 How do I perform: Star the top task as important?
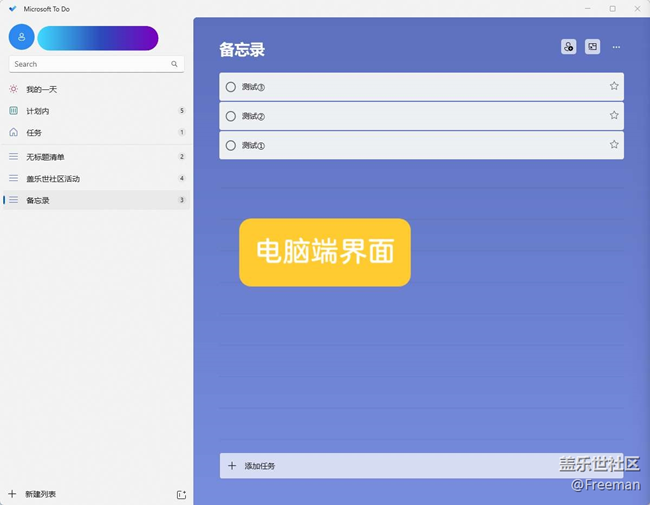[x=614, y=86]
